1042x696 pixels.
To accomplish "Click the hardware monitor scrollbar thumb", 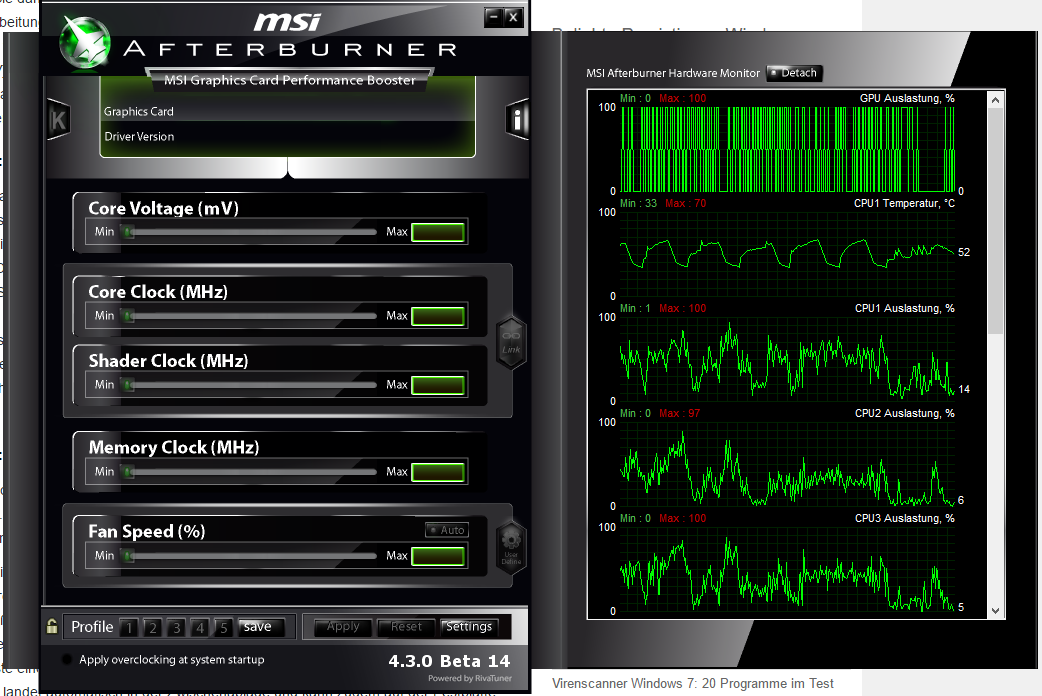I will click(995, 221).
